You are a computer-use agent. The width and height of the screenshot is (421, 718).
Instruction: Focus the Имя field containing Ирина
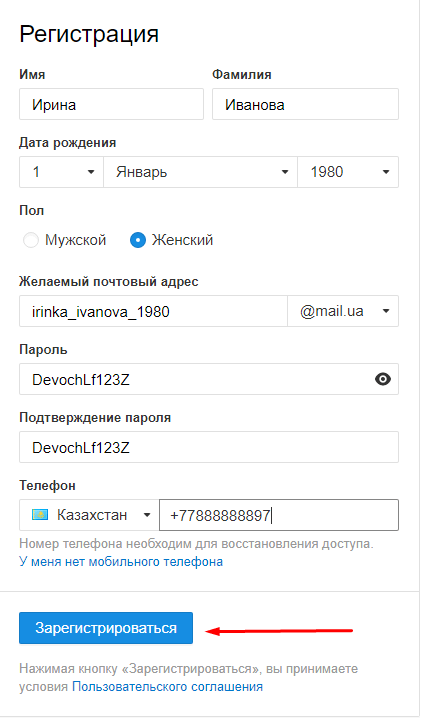pyautogui.click(x=111, y=104)
